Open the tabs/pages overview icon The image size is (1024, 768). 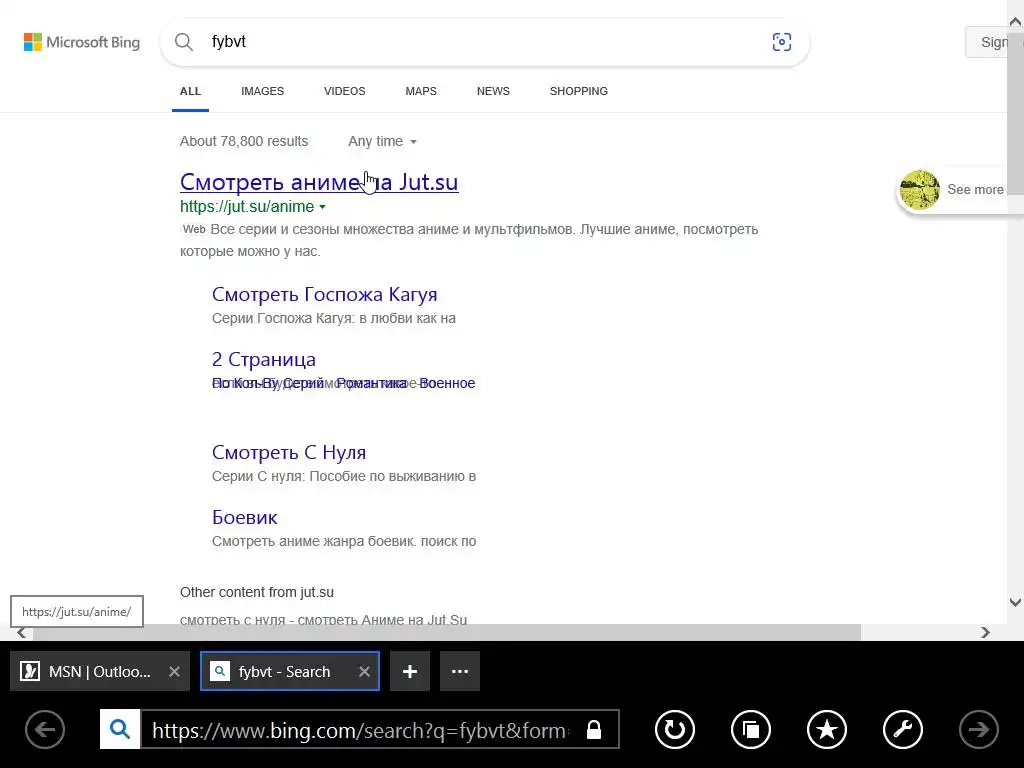[x=751, y=729]
